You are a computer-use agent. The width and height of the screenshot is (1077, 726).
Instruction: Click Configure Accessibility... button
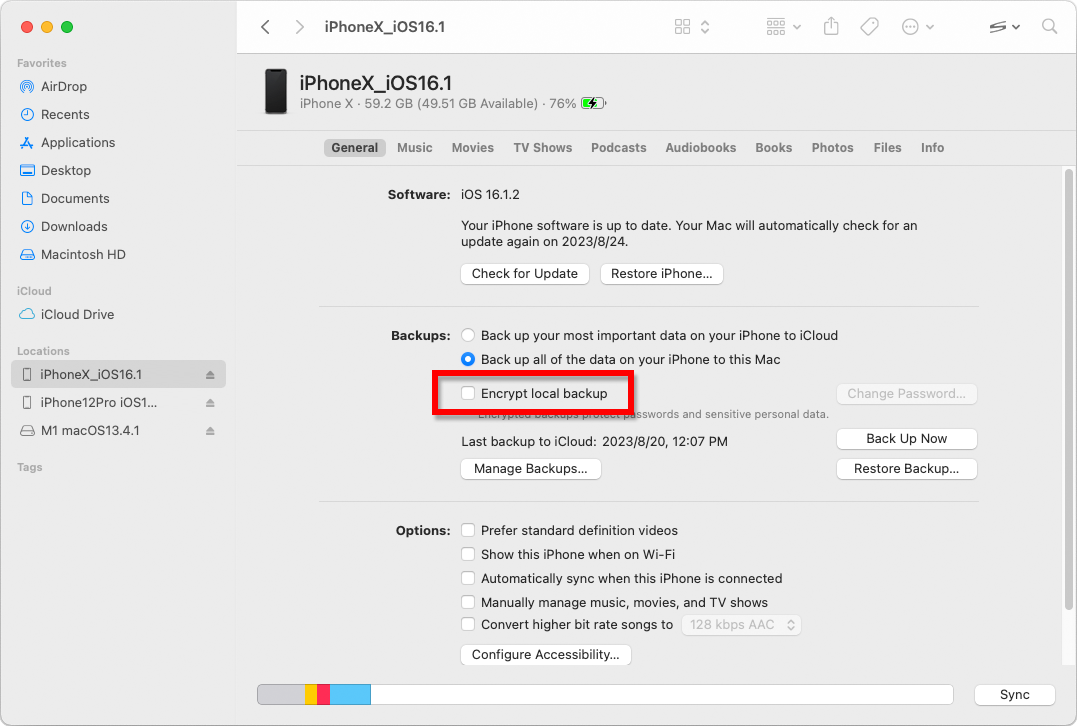[x=545, y=655]
